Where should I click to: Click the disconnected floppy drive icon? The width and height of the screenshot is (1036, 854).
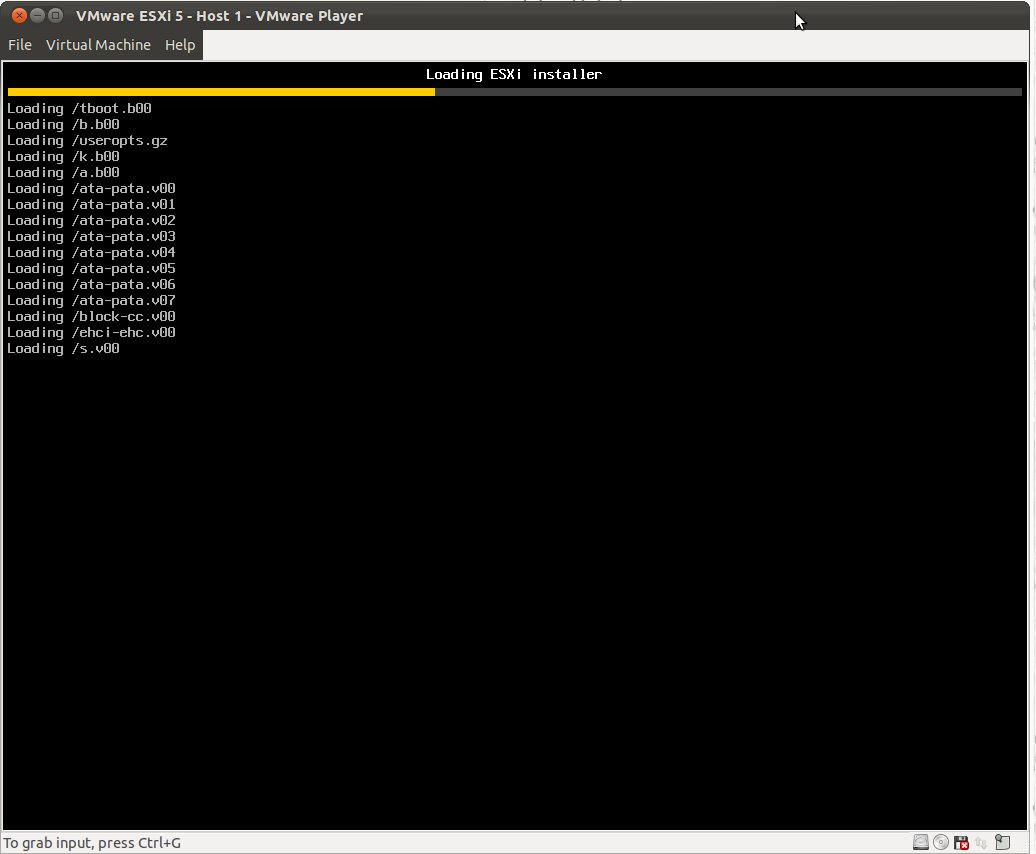point(961,842)
